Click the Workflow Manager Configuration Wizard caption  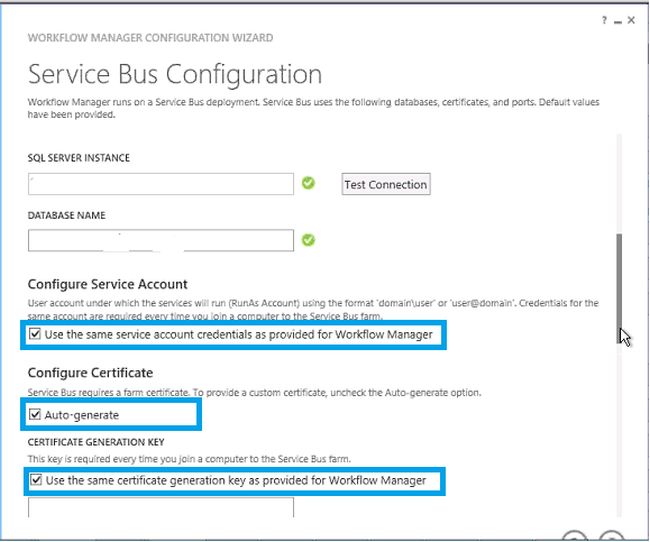click(x=150, y=38)
